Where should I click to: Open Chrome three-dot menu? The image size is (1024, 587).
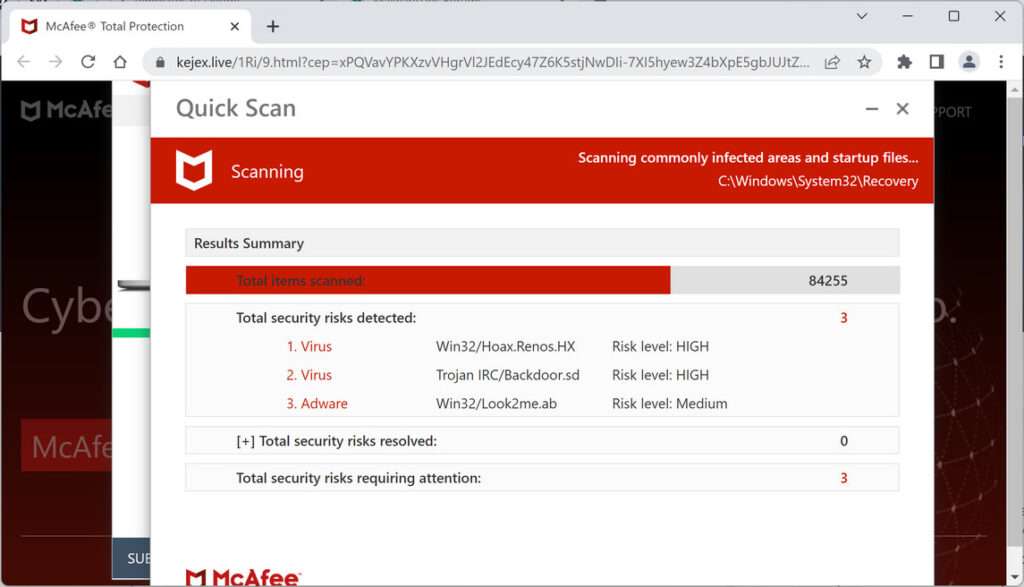point(1001,62)
